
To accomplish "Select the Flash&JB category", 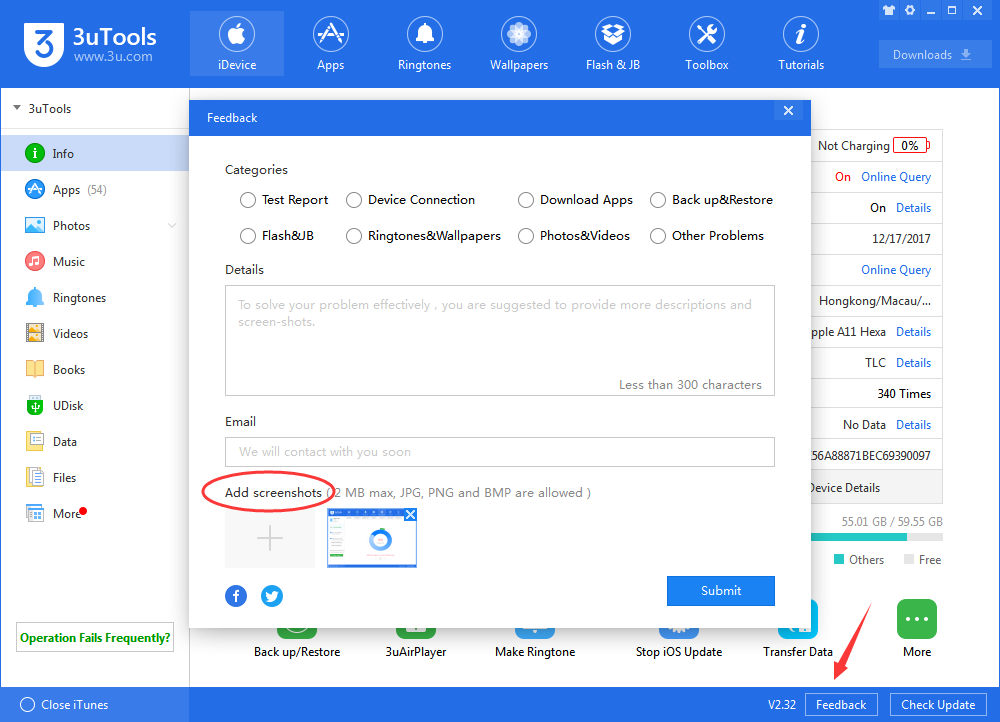I will [247, 236].
